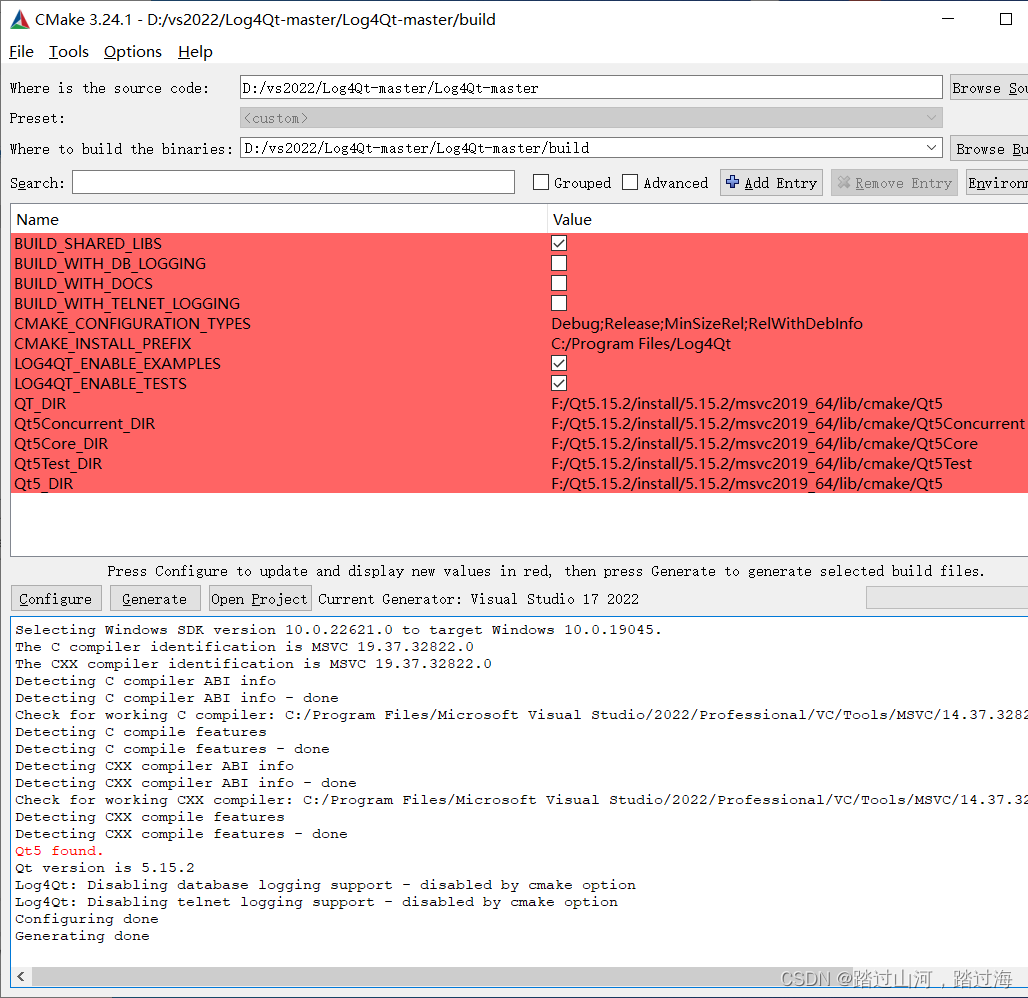Click the CMake logo icon in title bar

coord(20,20)
